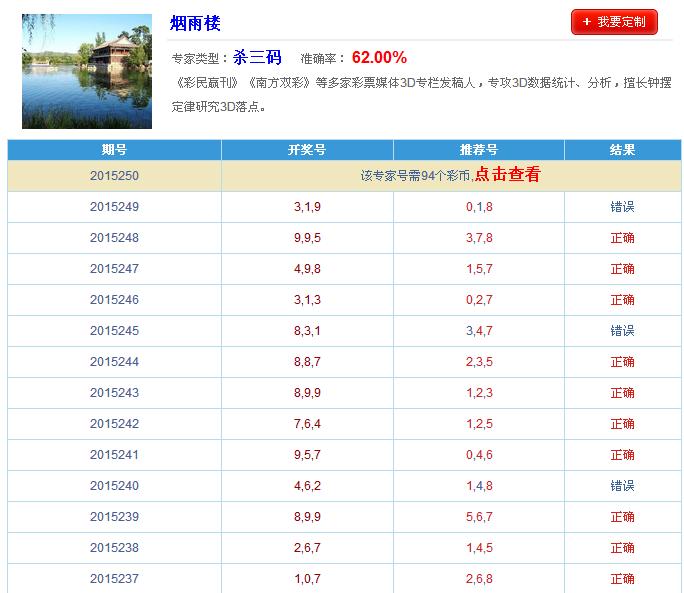The width and height of the screenshot is (684, 593).
Task: Select issue number 2015237
Action: [114, 579]
